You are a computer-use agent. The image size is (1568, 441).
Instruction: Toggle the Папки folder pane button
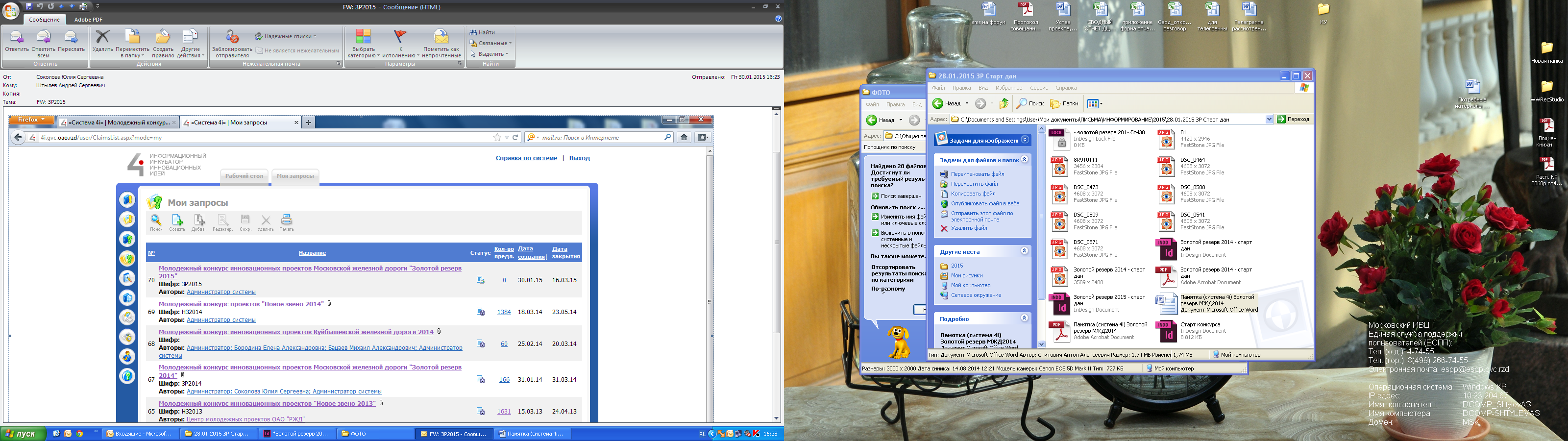[1065, 103]
